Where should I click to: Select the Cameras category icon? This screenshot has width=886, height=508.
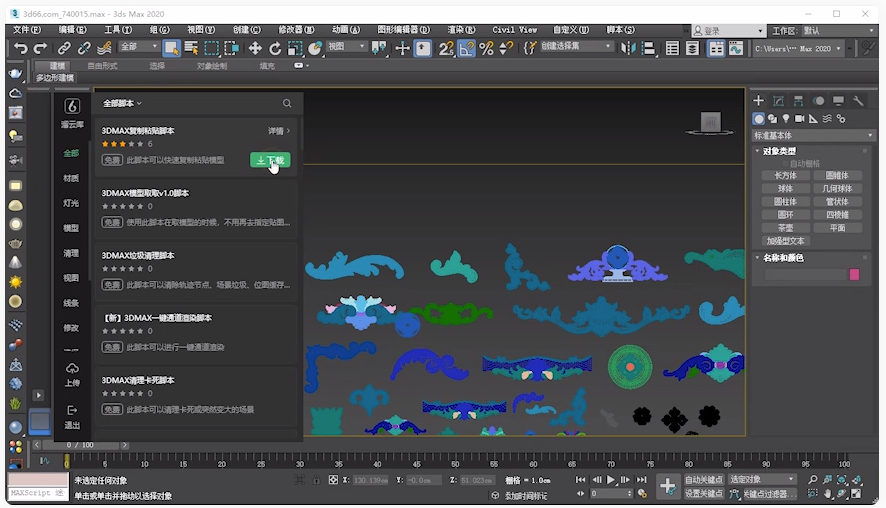pyautogui.click(x=800, y=119)
